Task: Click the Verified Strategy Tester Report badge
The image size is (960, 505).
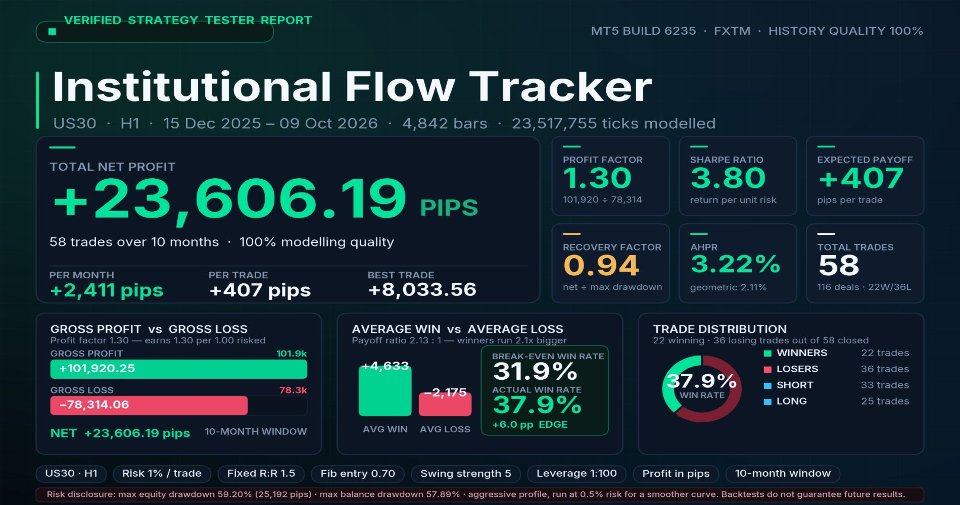Action: [x=154, y=31]
